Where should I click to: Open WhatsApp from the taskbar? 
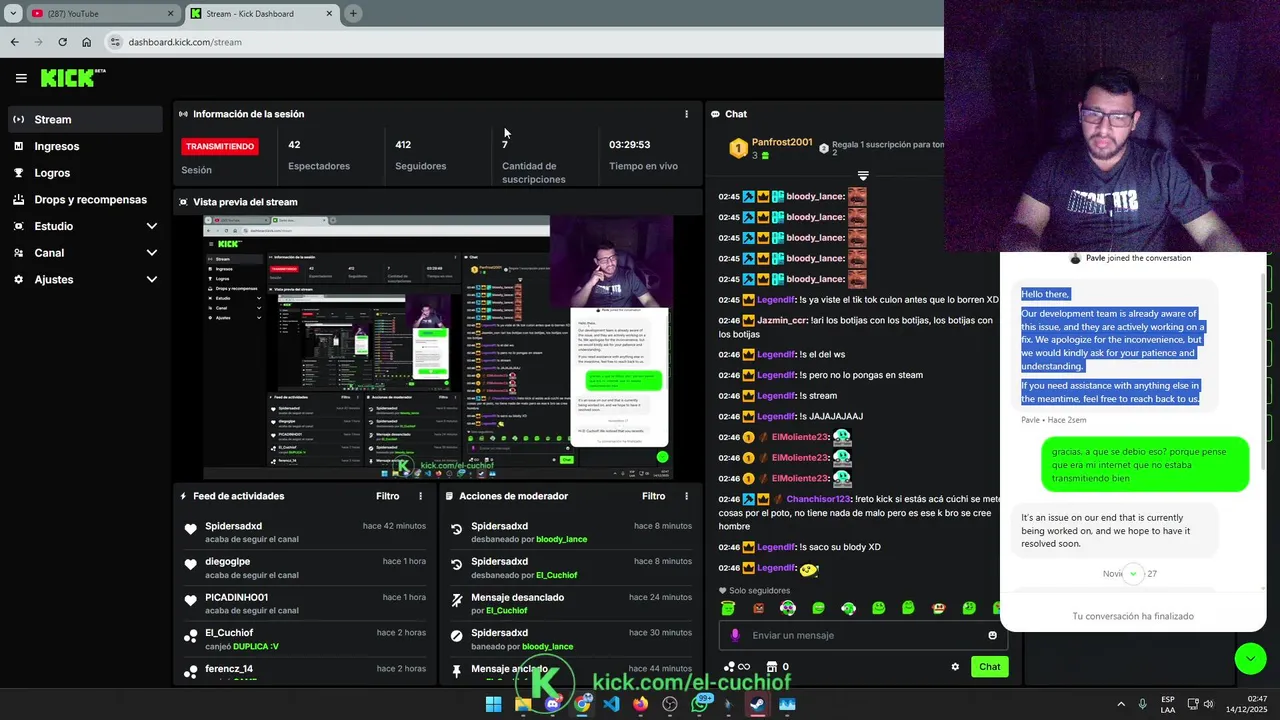699,704
